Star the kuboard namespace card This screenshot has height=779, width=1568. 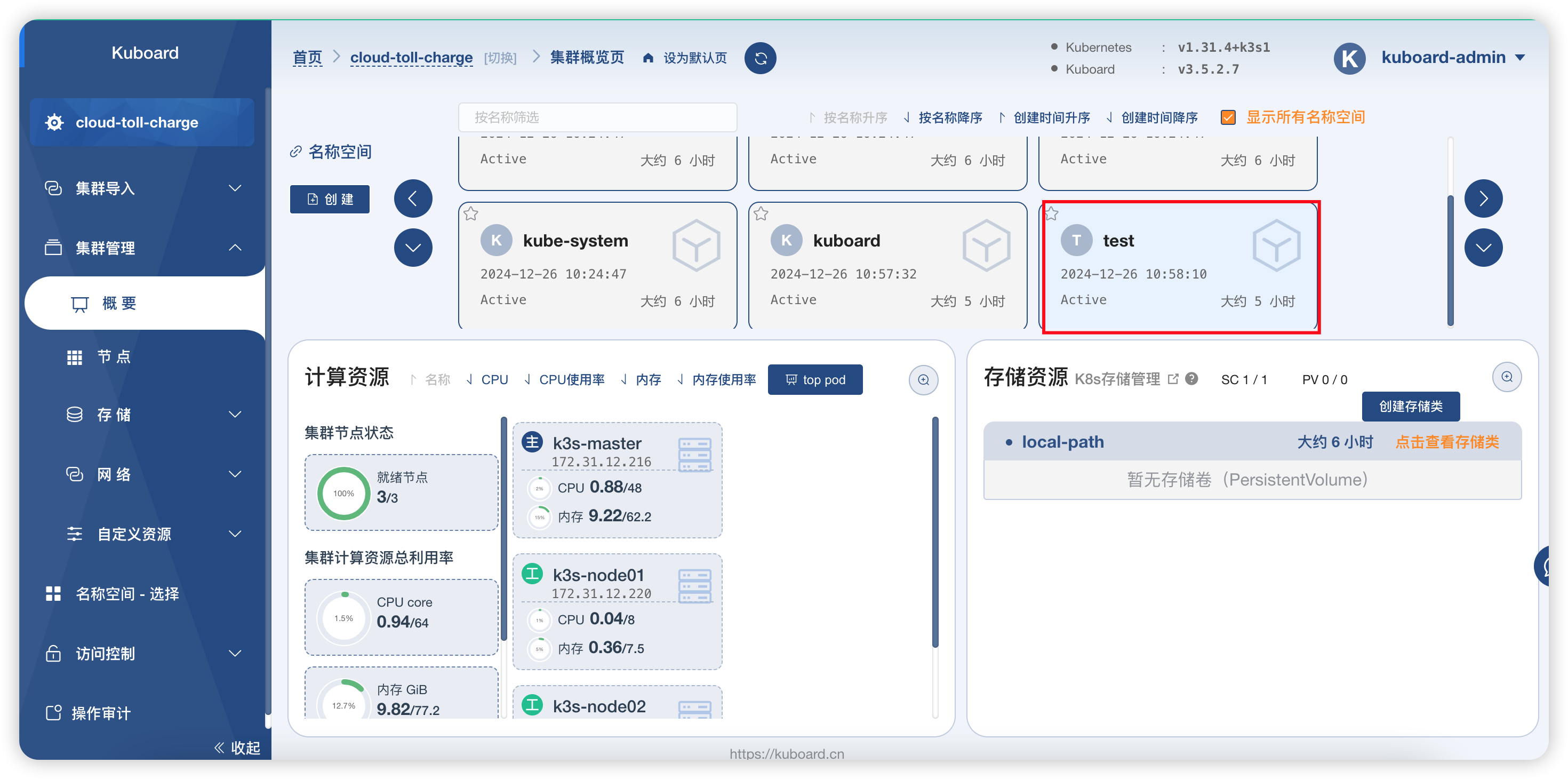(x=761, y=214)
